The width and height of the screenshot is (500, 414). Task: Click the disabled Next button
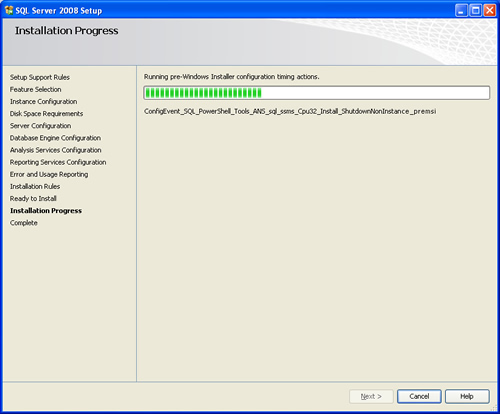click(371, 396)
